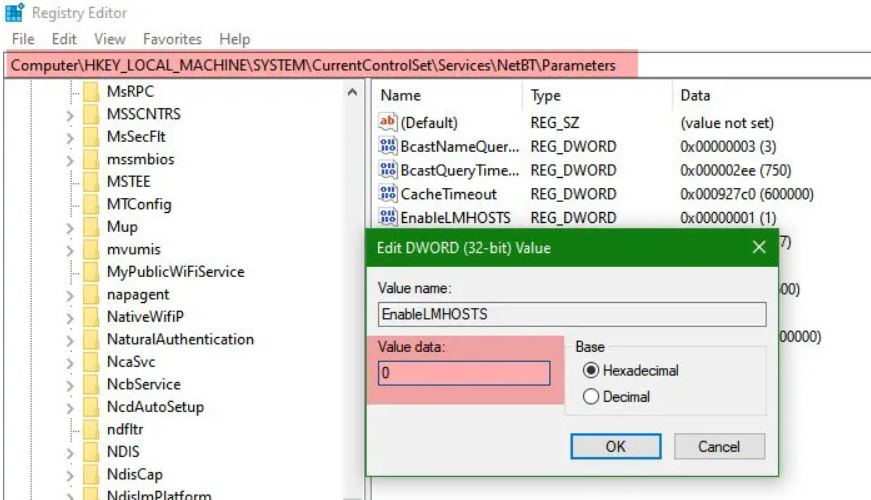Screen dimensions: 871x500
Task: Select the Decimal base option
Action: [591, 396]
